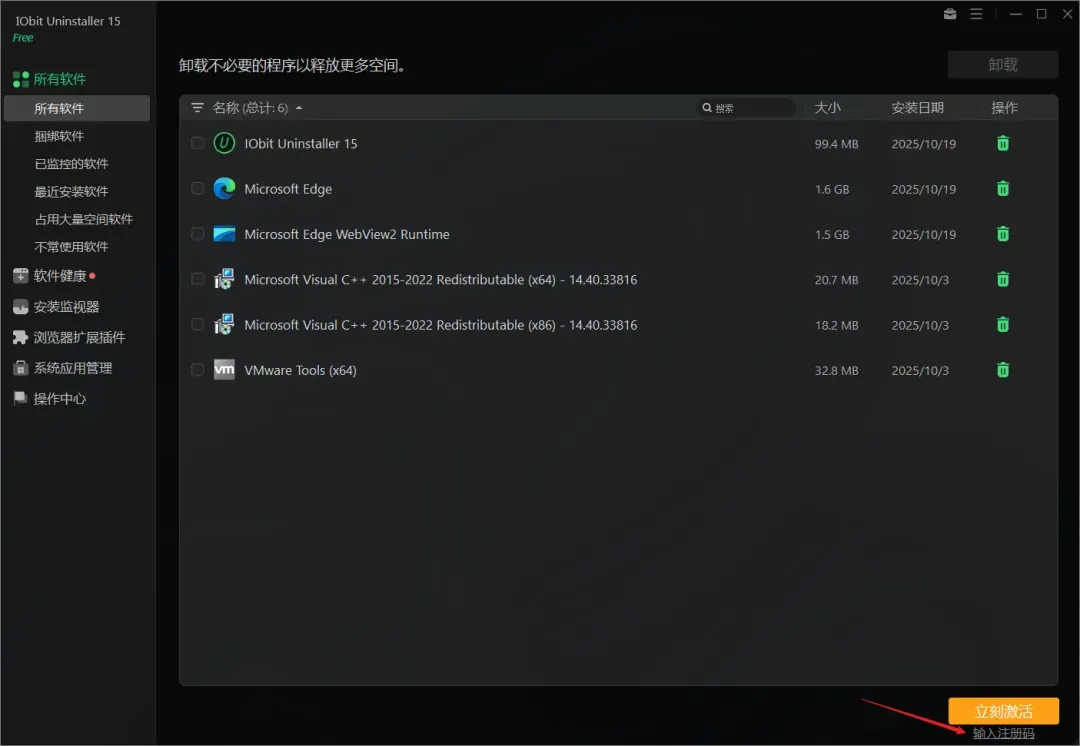Click trash icon for Visual C++ x64 row
Viewport: 1080px width, 746px height.
[1003, 280]
